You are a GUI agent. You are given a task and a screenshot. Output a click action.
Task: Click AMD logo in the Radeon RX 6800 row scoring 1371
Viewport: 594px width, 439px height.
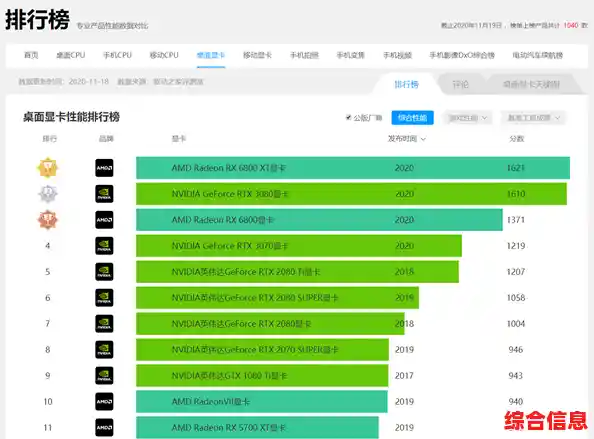coord(104,220)
